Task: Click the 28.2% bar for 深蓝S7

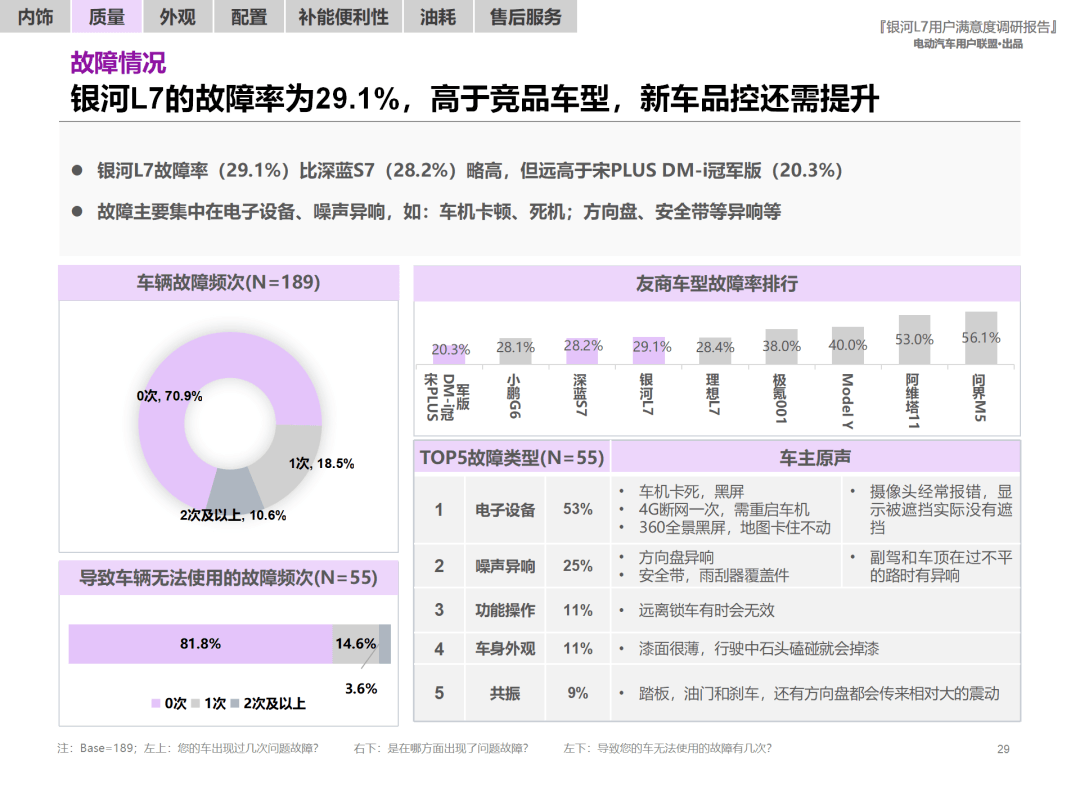Action: click(x=582, y=351)
